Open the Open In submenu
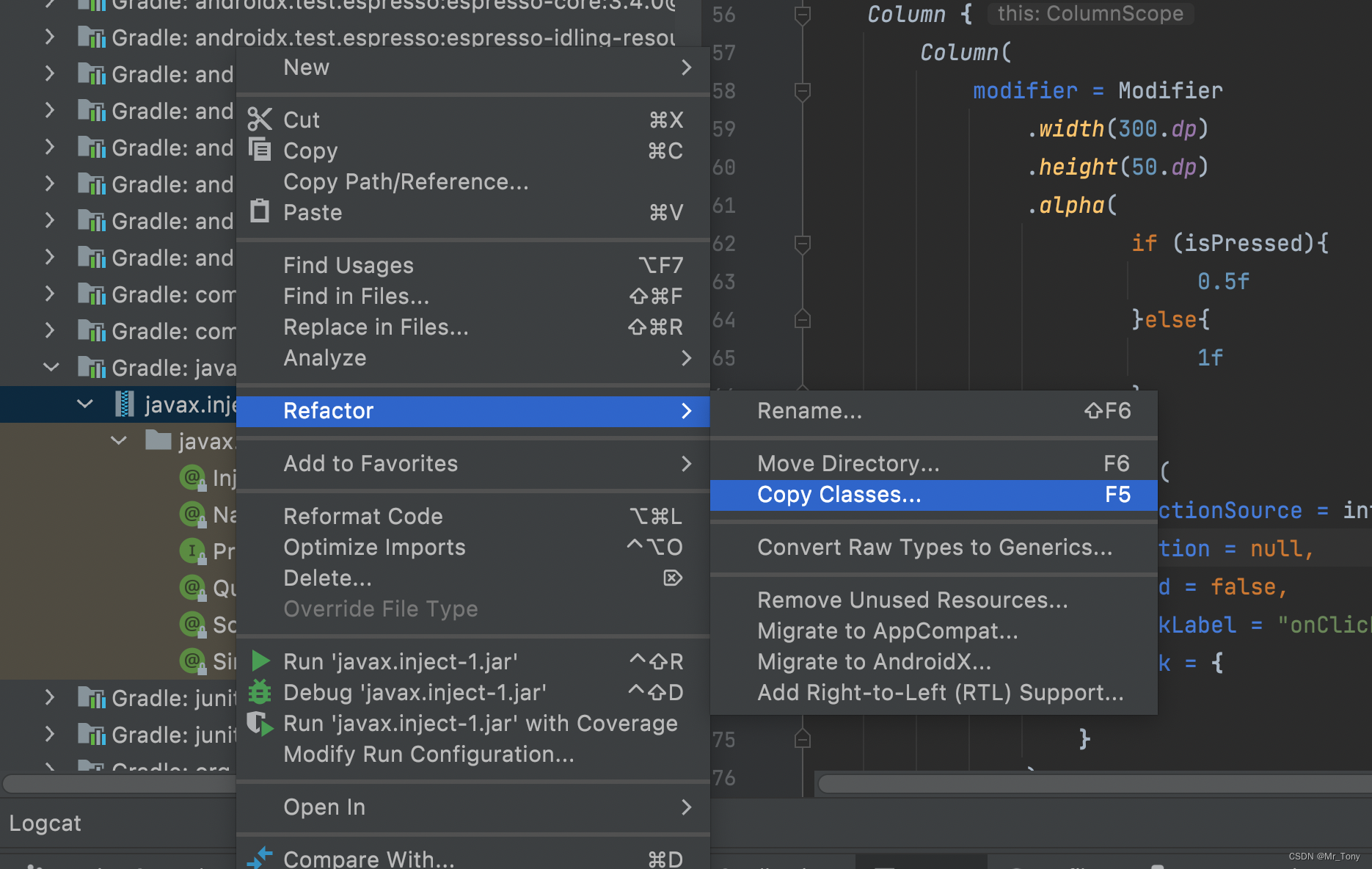The width and height of the screenshot is (1372, 869). point(473,807)
